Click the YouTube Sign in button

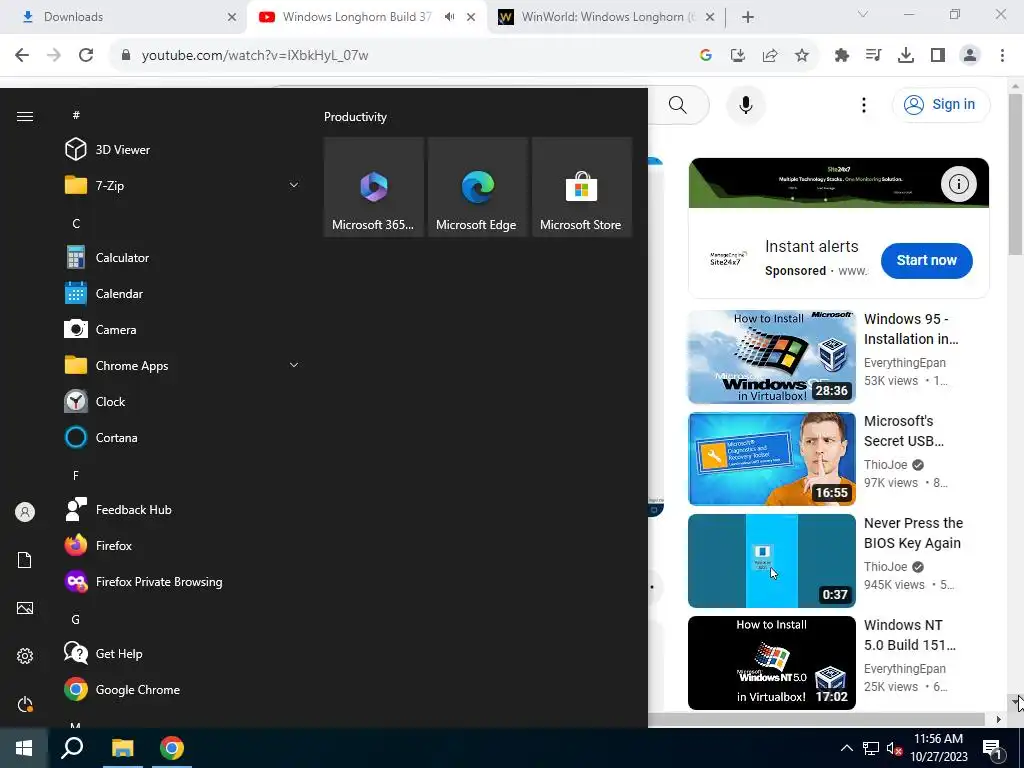(940, 104)
